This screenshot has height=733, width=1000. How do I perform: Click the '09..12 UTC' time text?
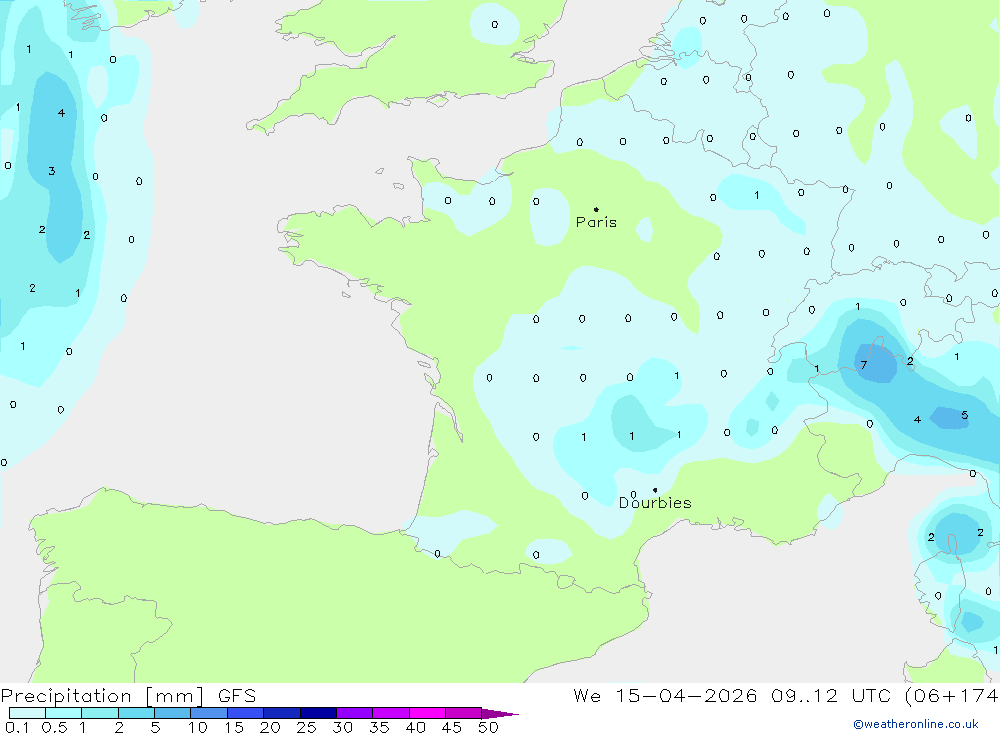[830, 696]
